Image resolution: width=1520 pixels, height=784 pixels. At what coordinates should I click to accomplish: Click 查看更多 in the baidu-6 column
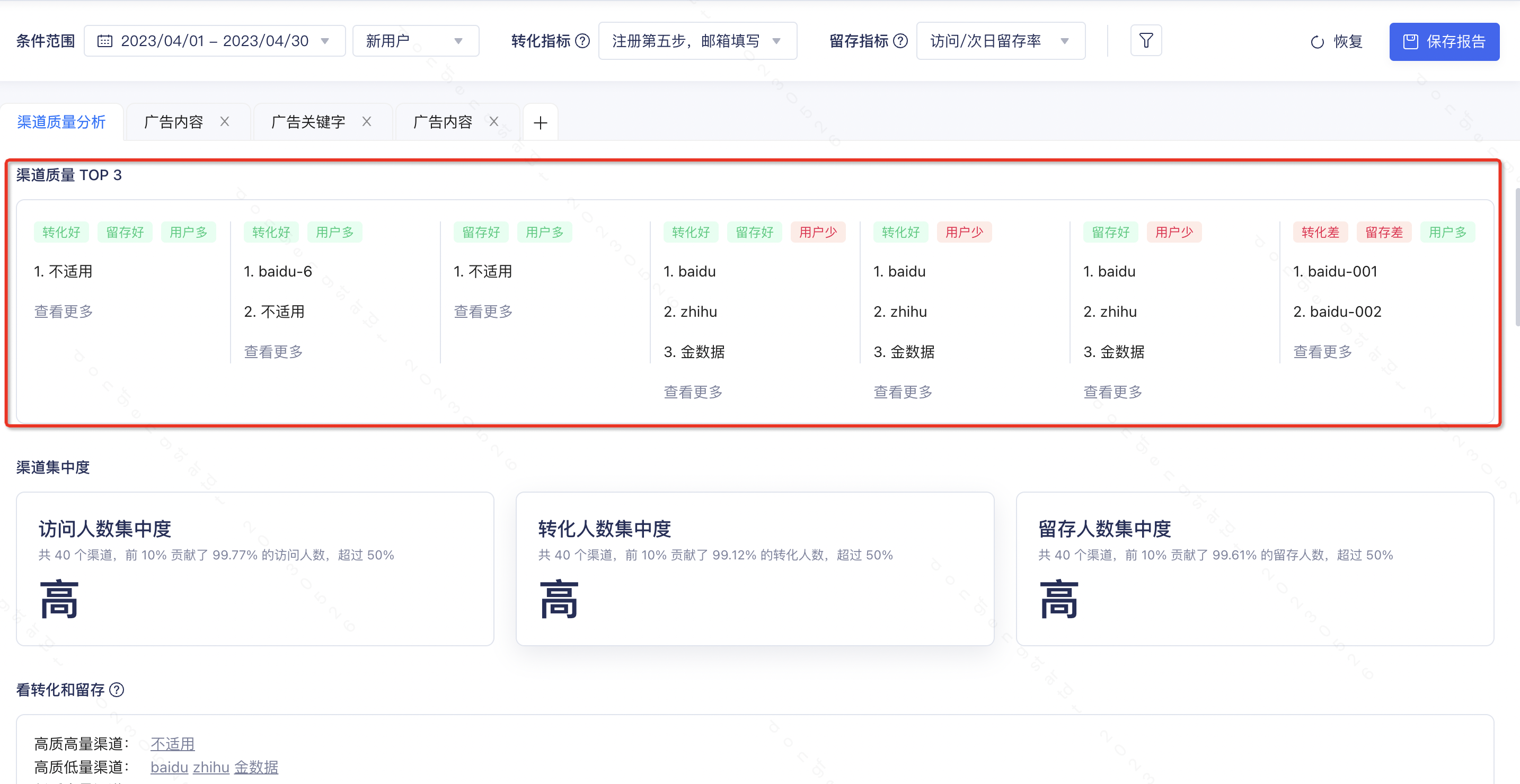coord(273,352)
